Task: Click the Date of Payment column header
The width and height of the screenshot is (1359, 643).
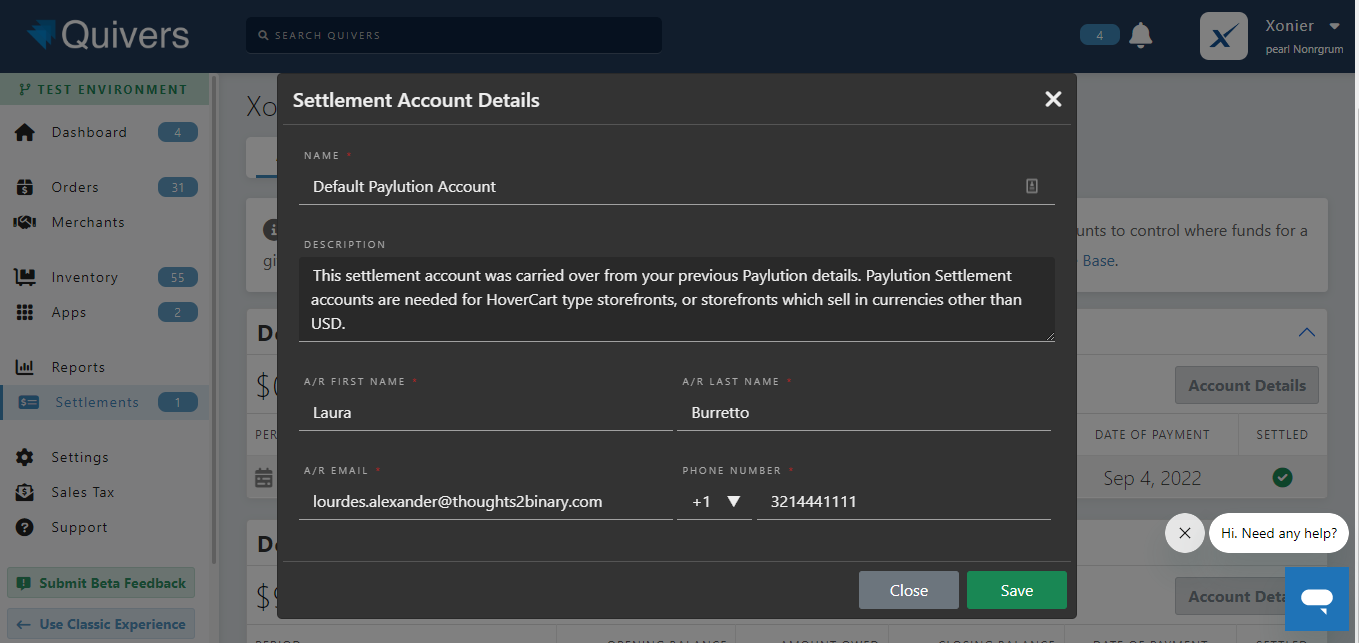Action: coord(1152,434)
